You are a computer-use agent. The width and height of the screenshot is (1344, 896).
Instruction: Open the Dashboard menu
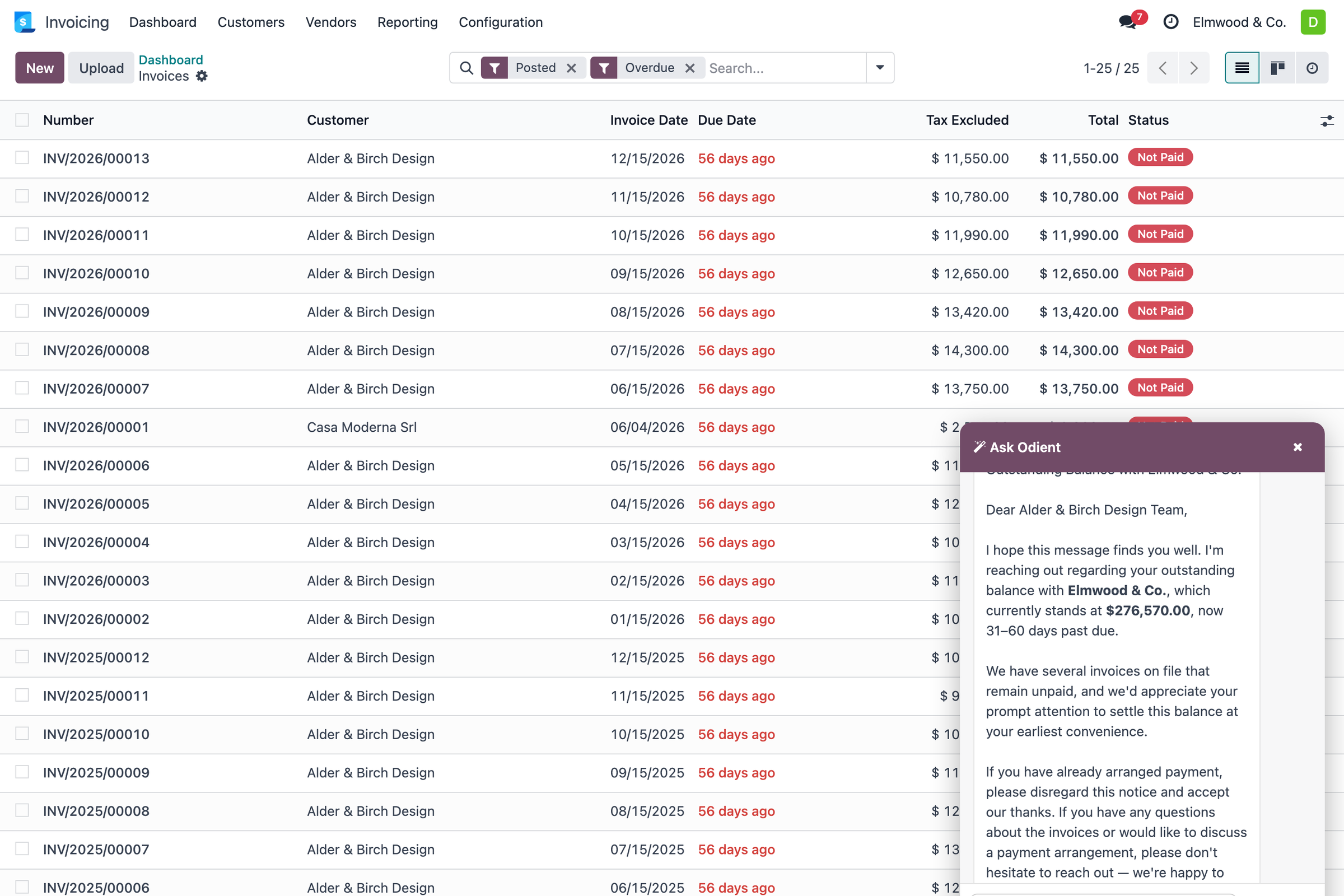click(x=163, y=22)
